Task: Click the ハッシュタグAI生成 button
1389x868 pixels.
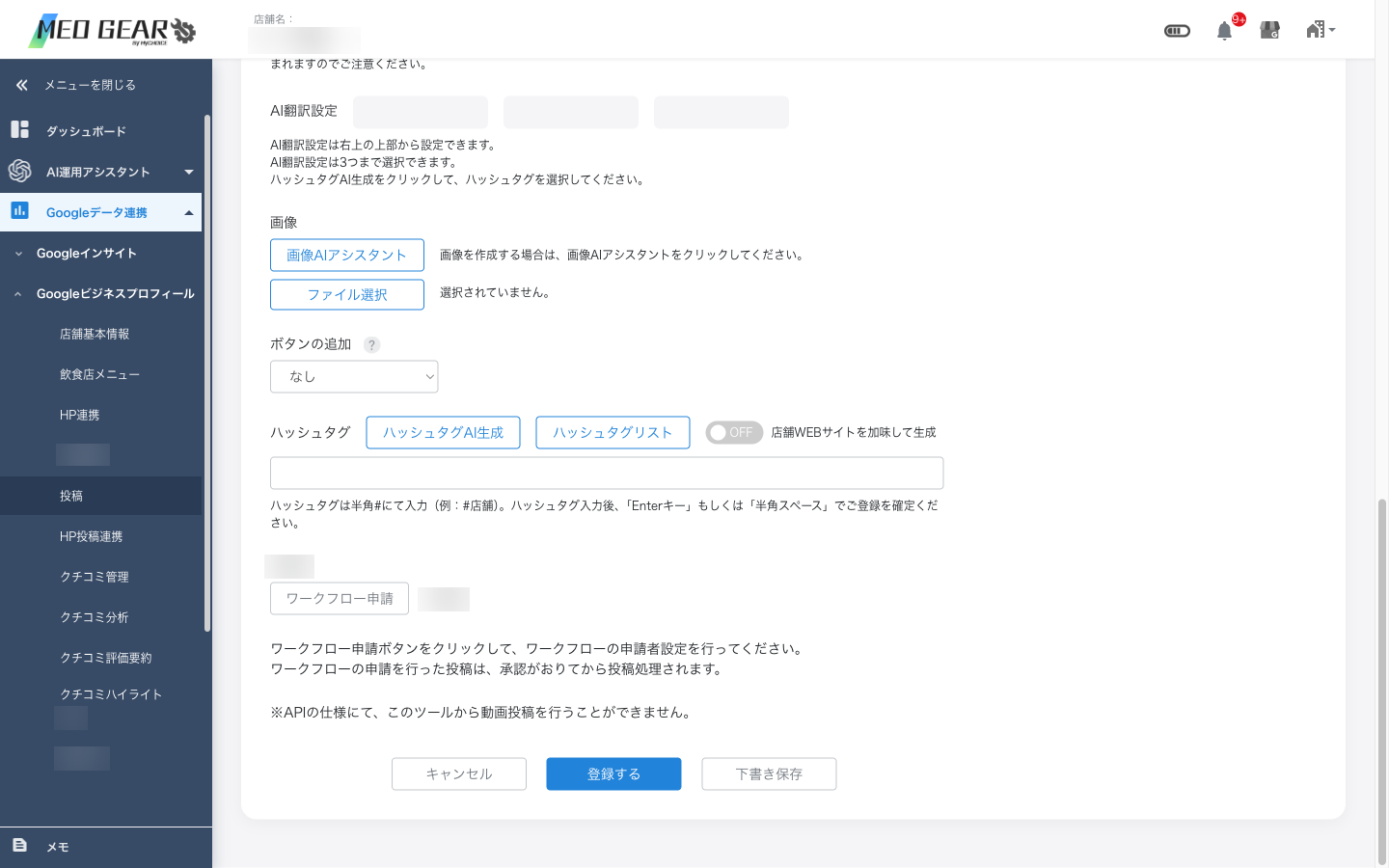Action: click(x=443, y=432)
